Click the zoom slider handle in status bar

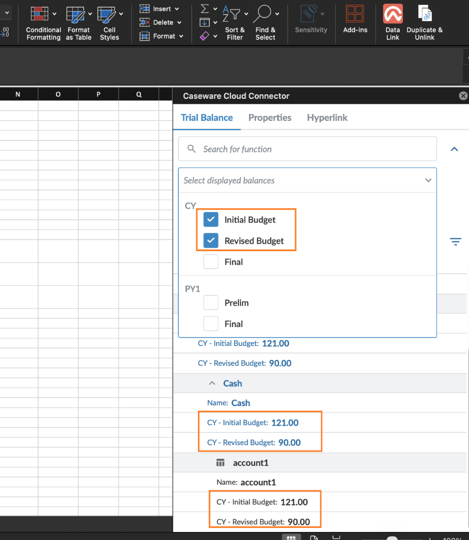pos(392,538)
